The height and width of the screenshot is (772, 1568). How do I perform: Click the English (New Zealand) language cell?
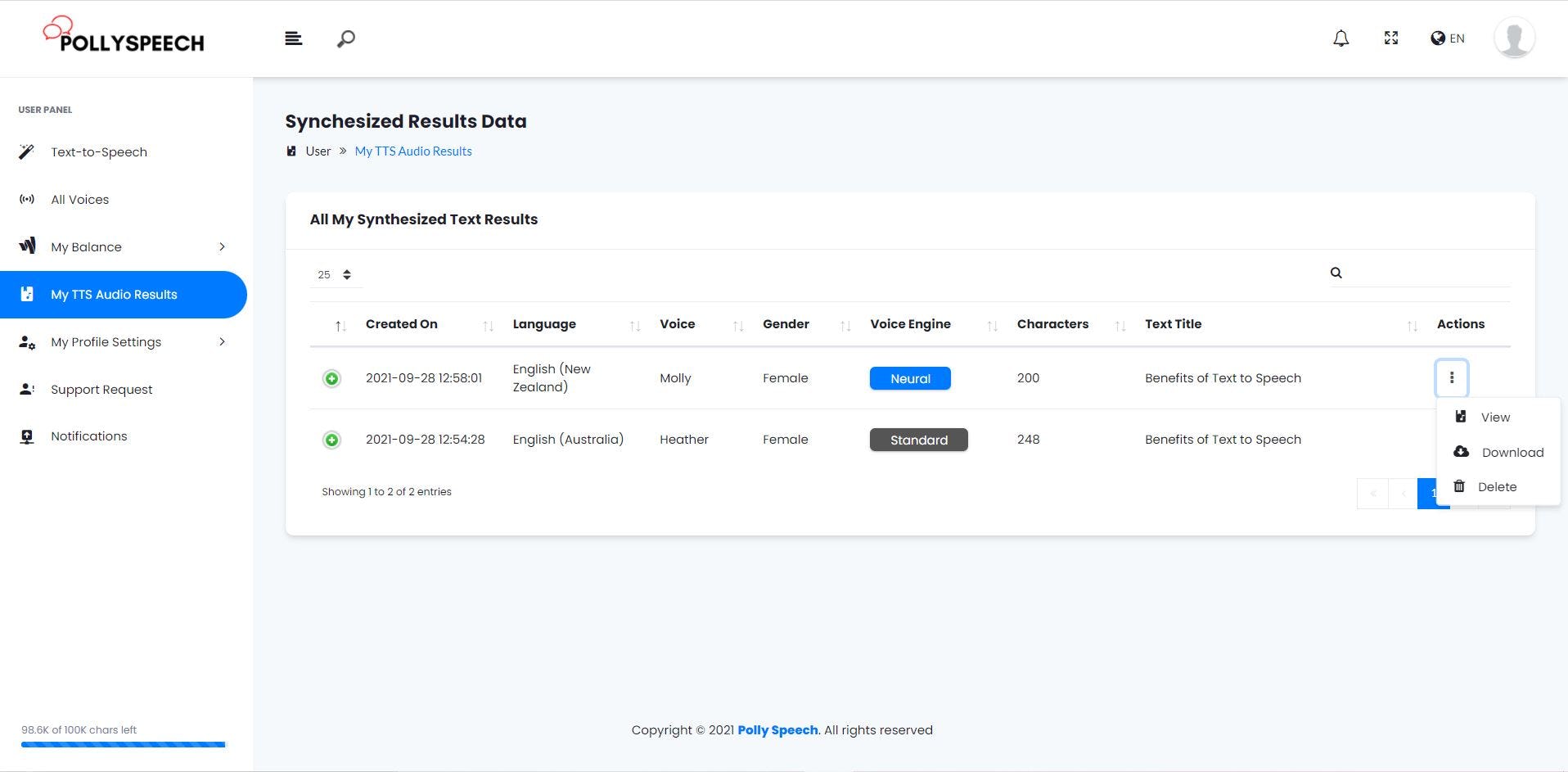point(552,378)
